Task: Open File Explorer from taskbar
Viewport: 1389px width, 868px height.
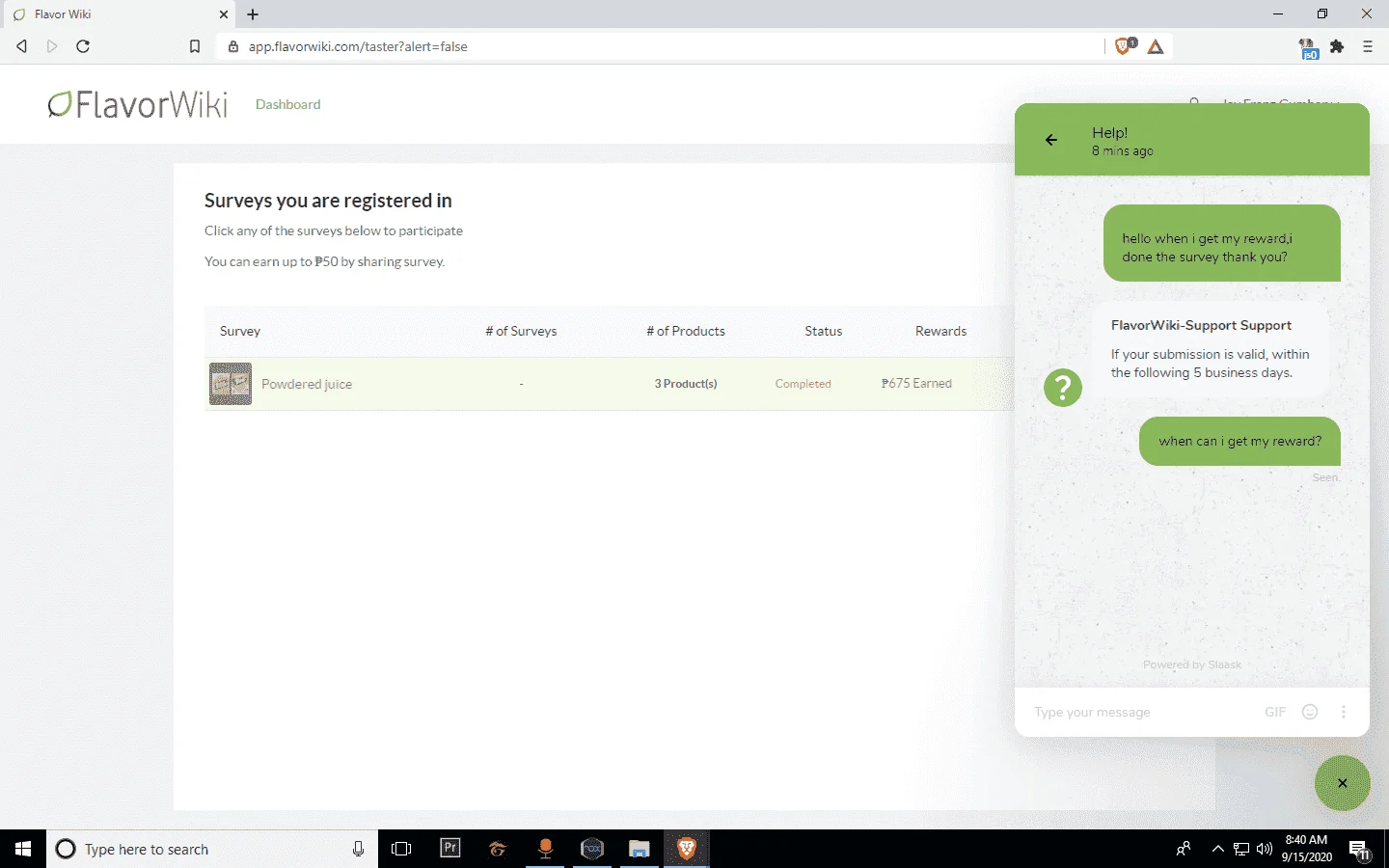Action: pos(640,849)
